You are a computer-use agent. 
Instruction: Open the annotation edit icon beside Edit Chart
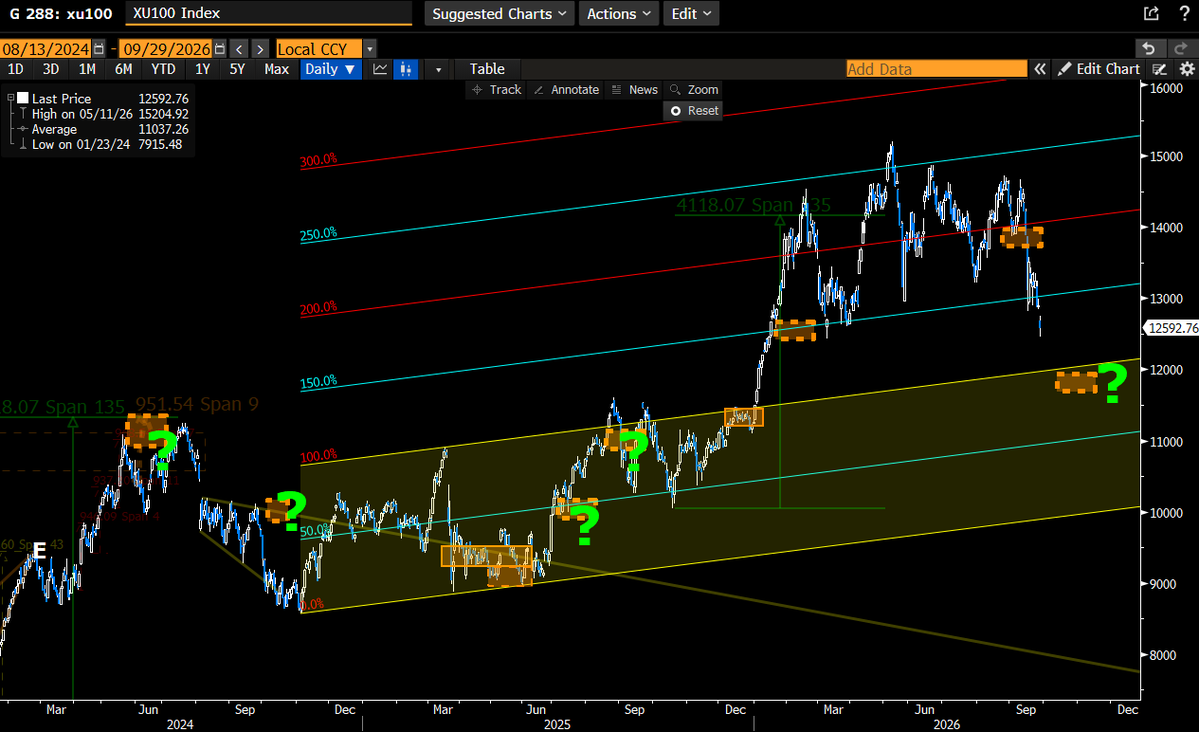1160,69
